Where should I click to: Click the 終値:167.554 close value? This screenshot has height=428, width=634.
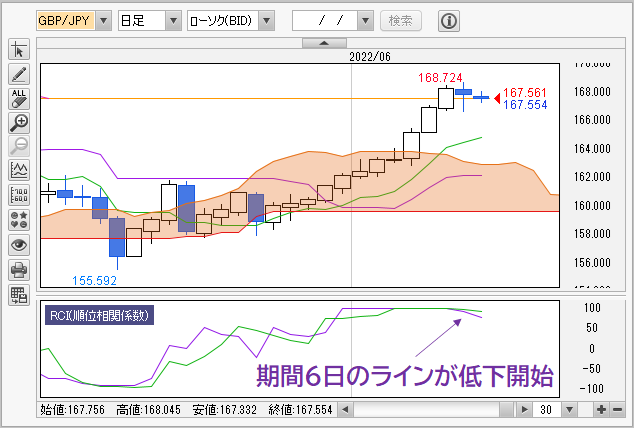(x=300, y=410)
